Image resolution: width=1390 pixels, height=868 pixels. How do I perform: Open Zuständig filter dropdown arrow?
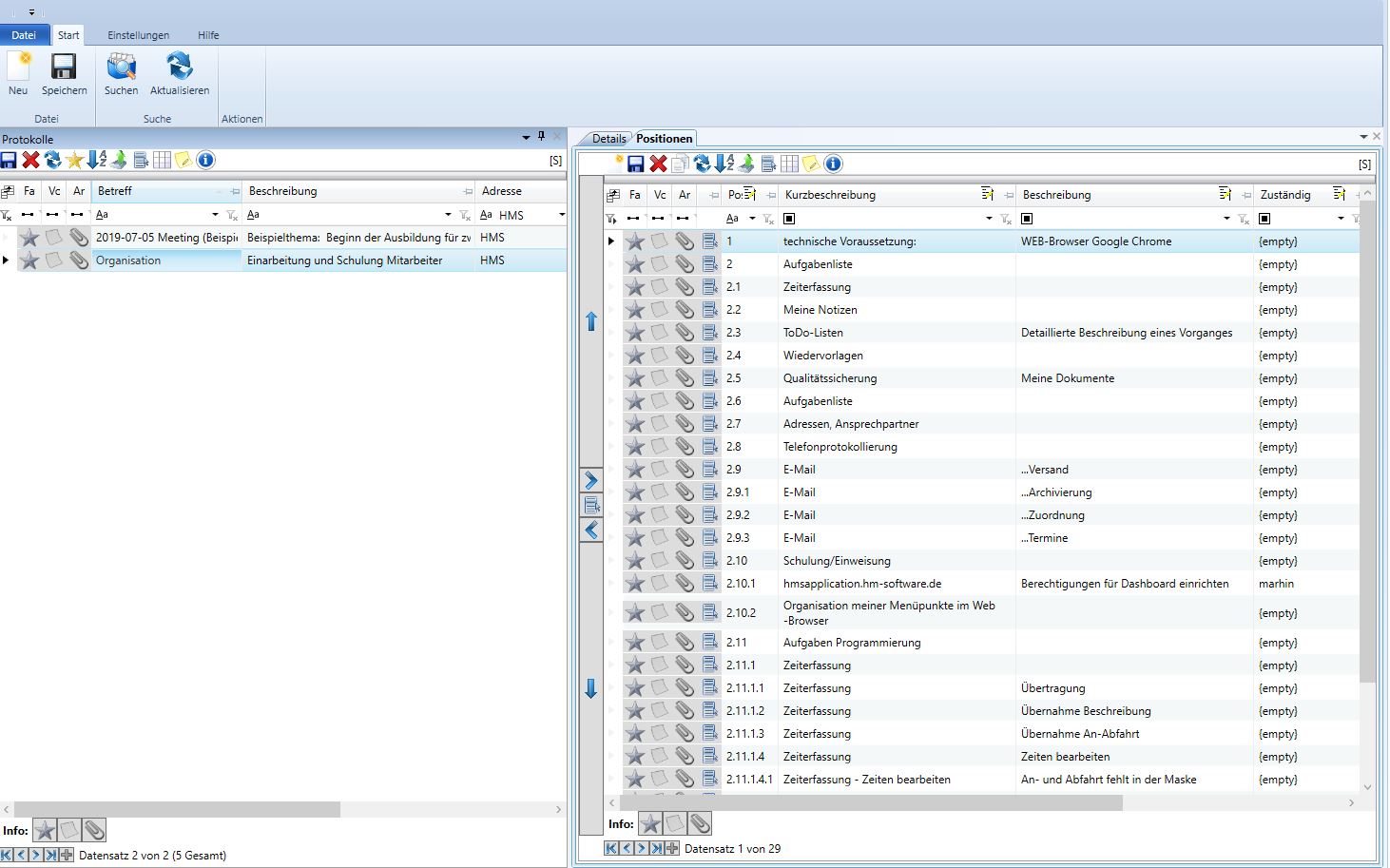pos(1341,219)
